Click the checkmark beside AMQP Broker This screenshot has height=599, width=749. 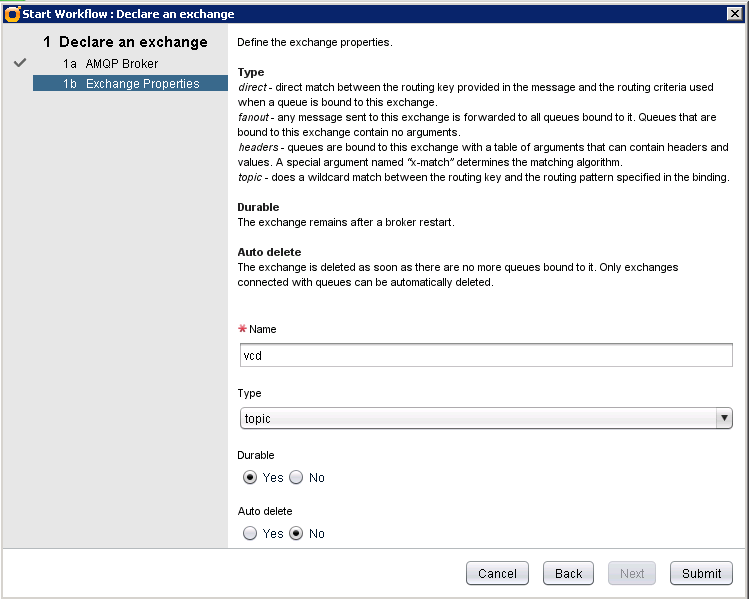click(20, 63)
